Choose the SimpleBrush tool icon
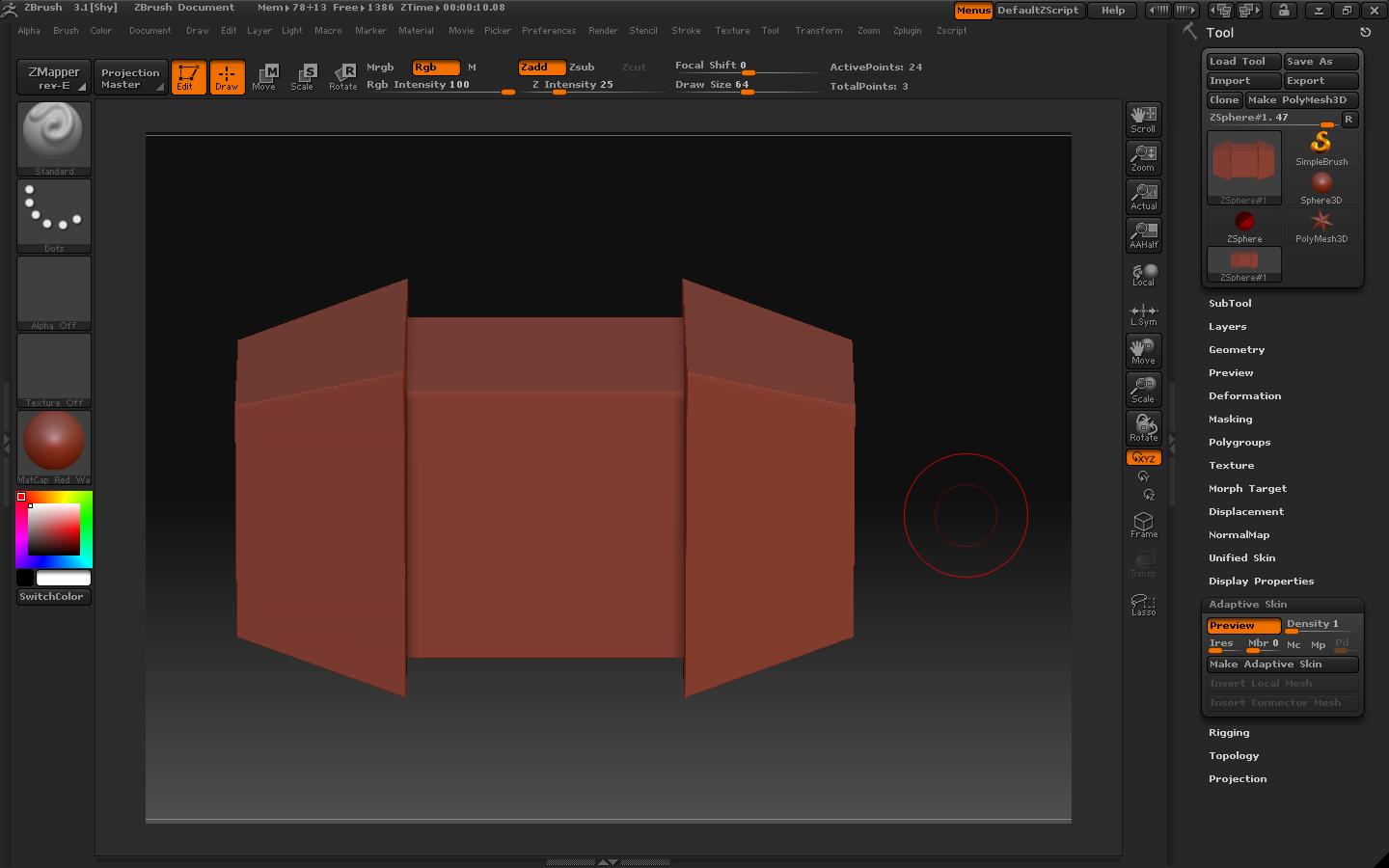Image resolution: width=1389 pixels, height=868 pixels. (1321, 149)
